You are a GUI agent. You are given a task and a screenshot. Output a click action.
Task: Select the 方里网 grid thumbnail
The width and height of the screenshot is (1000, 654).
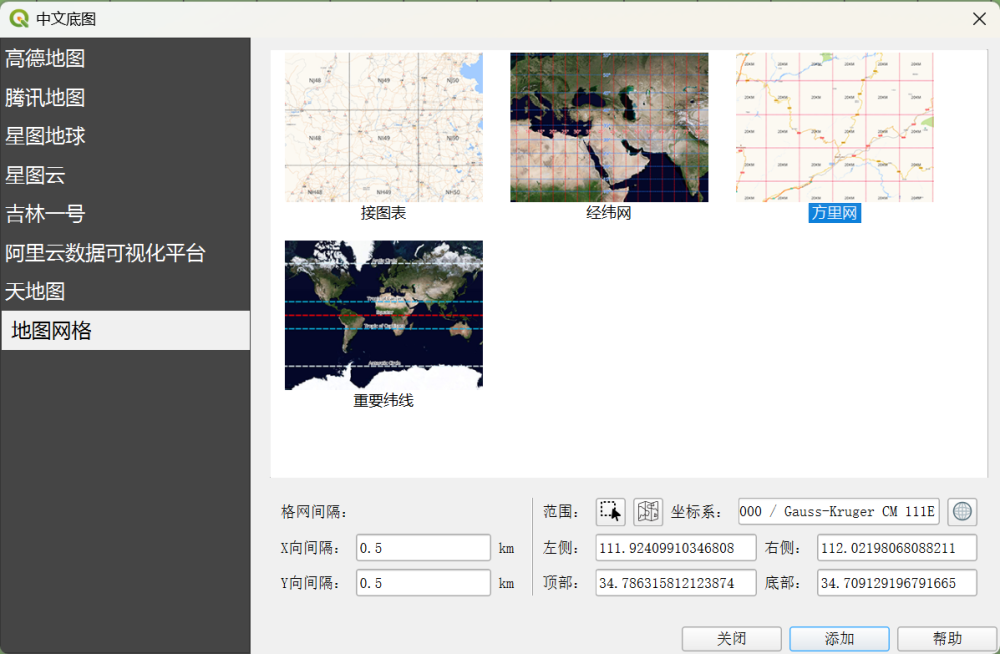[834, 128]
